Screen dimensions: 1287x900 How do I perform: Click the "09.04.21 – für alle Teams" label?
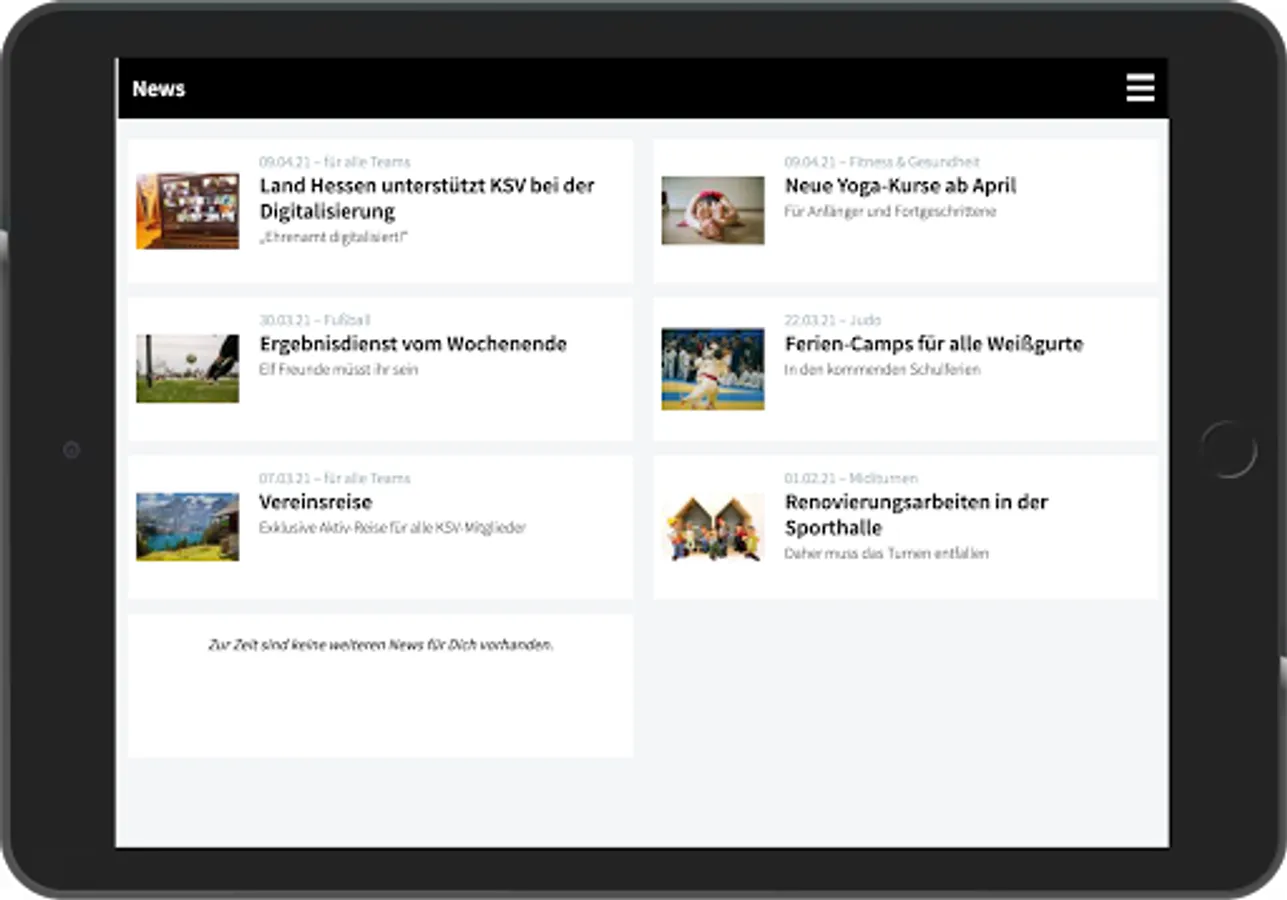click(x=335, y=162)
